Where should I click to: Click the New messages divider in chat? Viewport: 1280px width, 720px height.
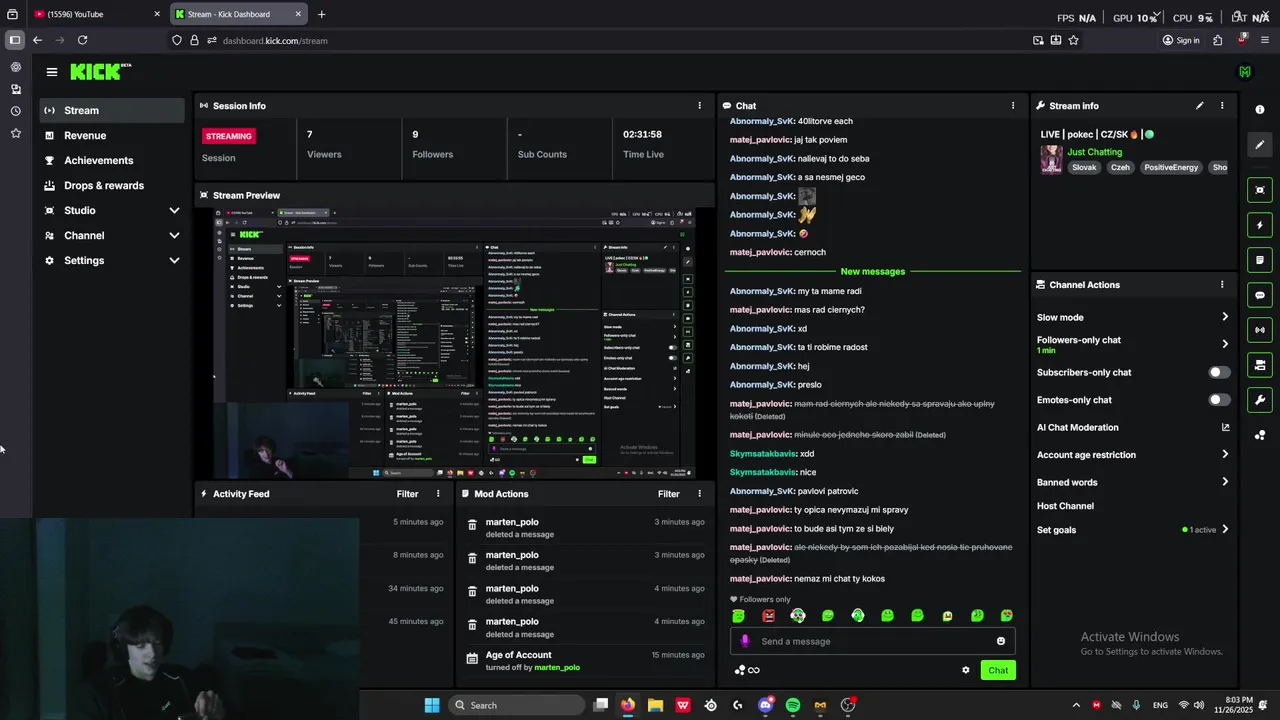point(872,271)
